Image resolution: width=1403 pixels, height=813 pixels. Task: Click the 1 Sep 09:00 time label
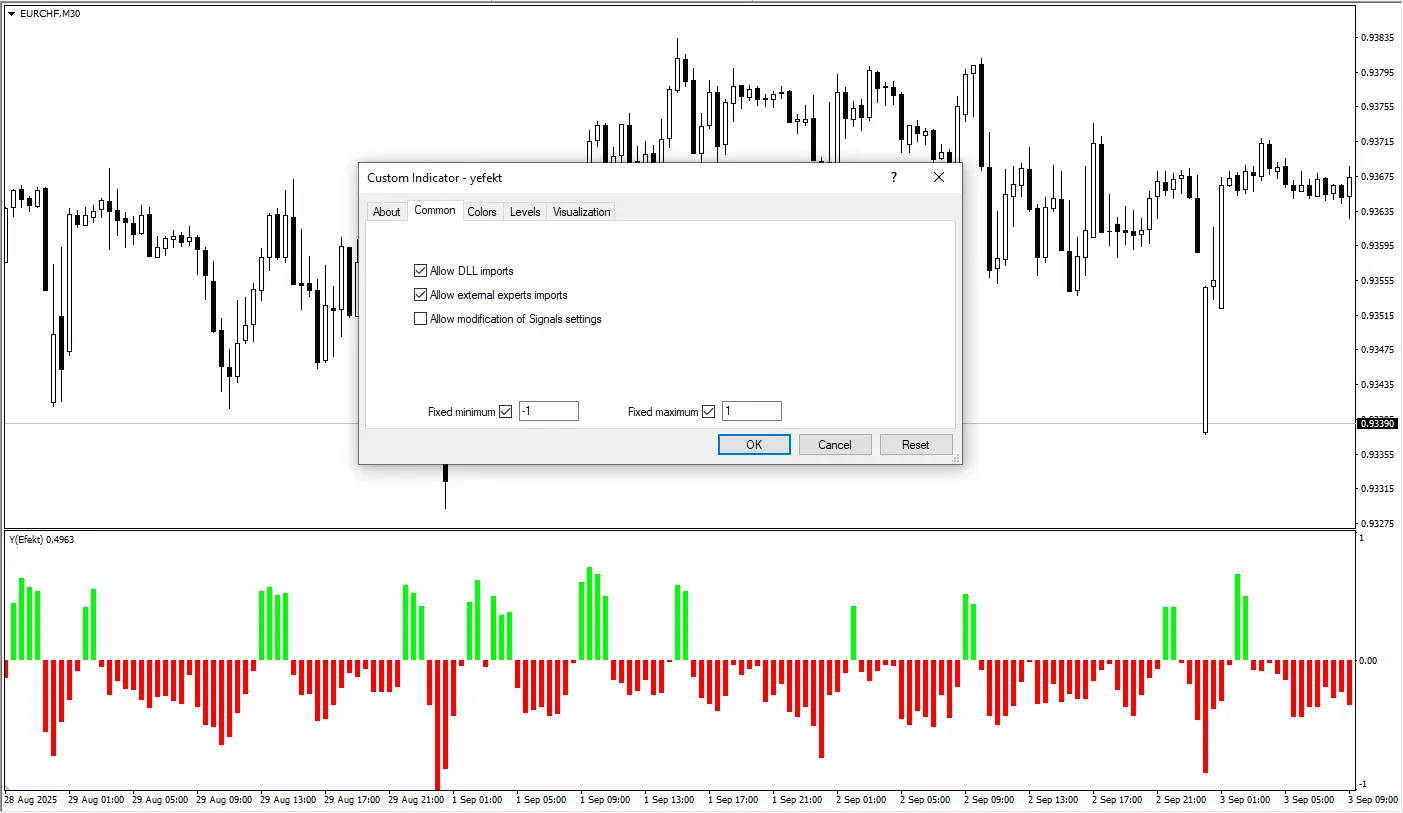606,800
